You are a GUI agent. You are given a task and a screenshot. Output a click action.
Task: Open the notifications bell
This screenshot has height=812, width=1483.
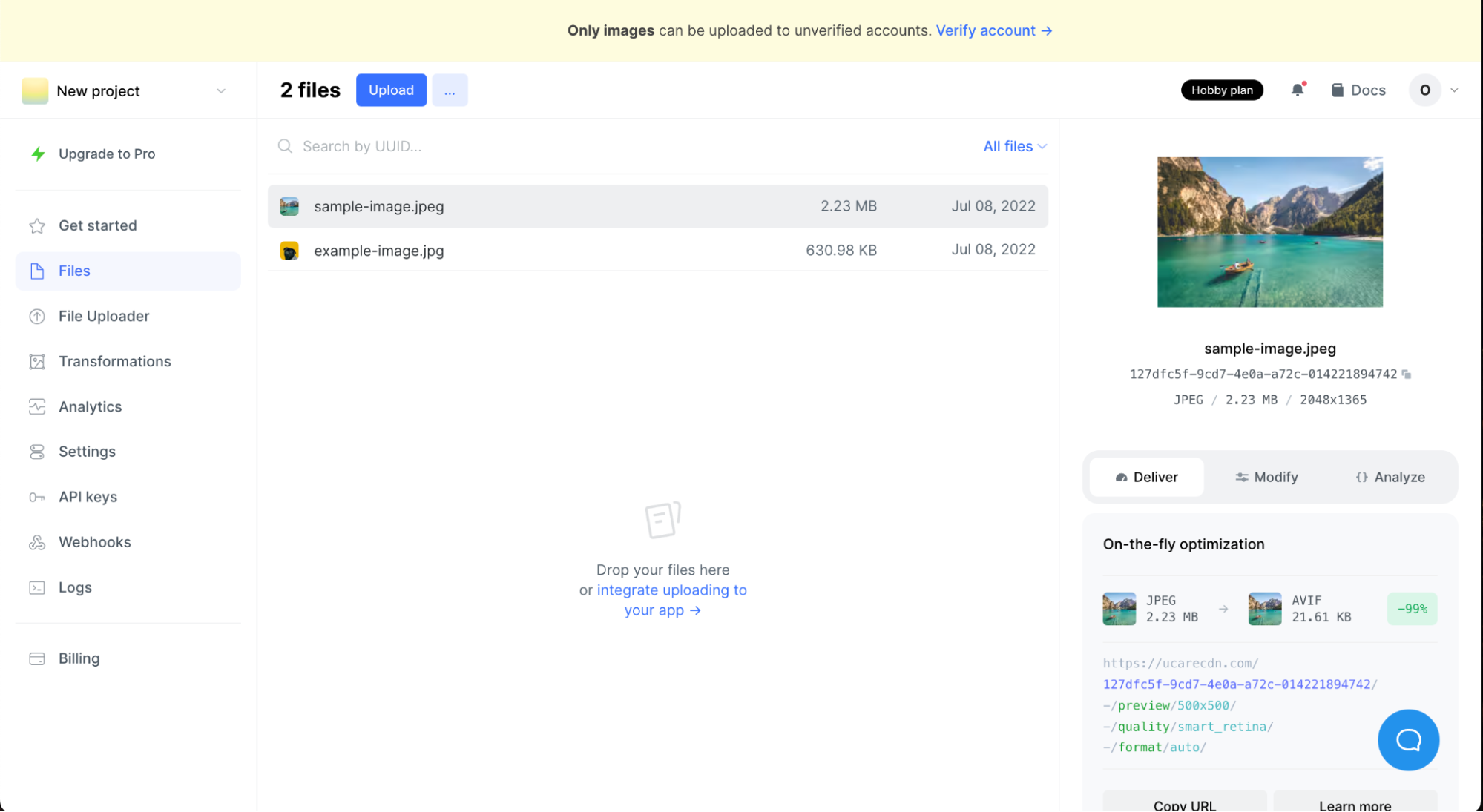(x=1297, y=90)
